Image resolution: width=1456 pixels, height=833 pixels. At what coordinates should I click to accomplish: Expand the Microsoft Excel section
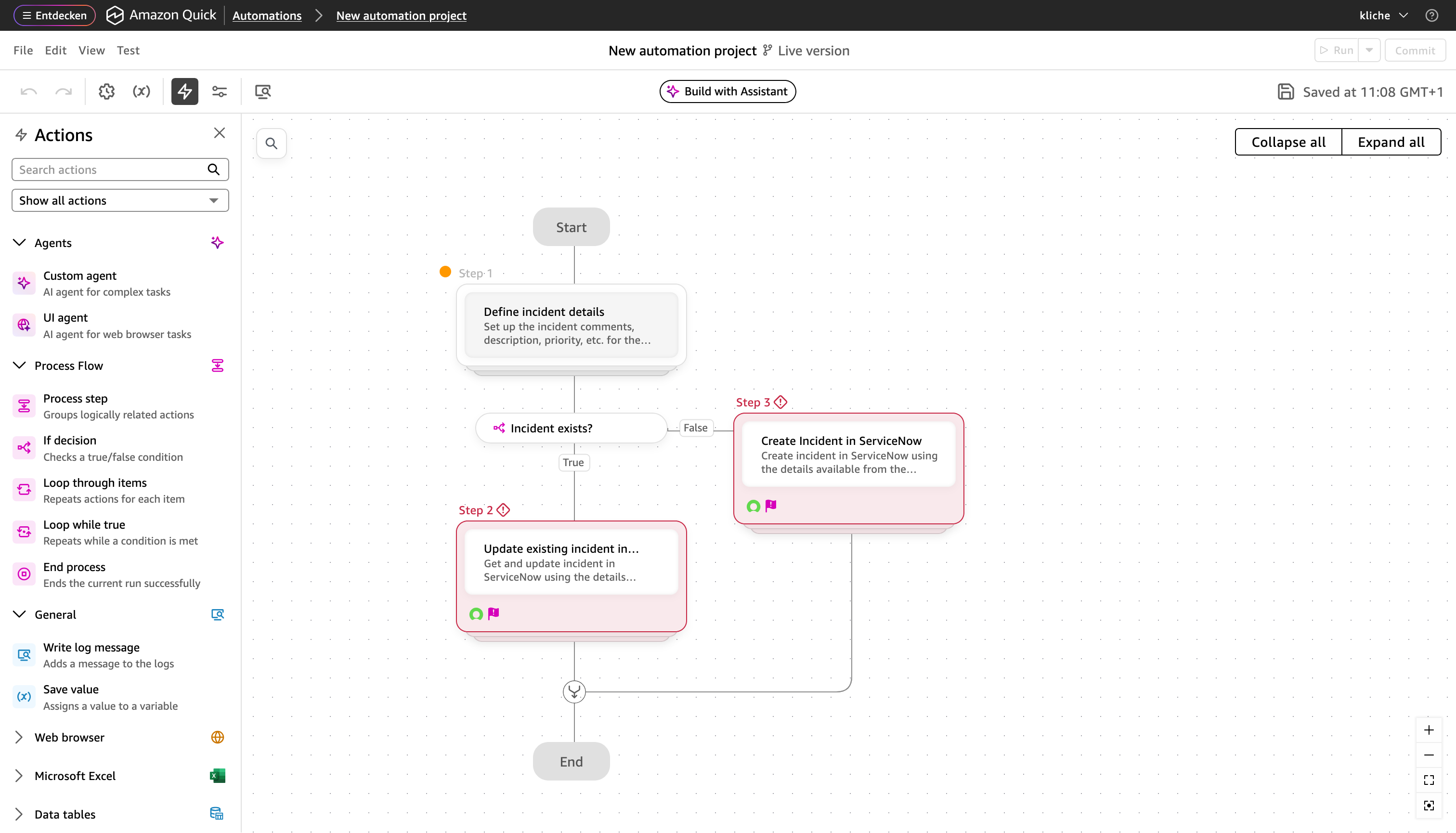(19, 776)
